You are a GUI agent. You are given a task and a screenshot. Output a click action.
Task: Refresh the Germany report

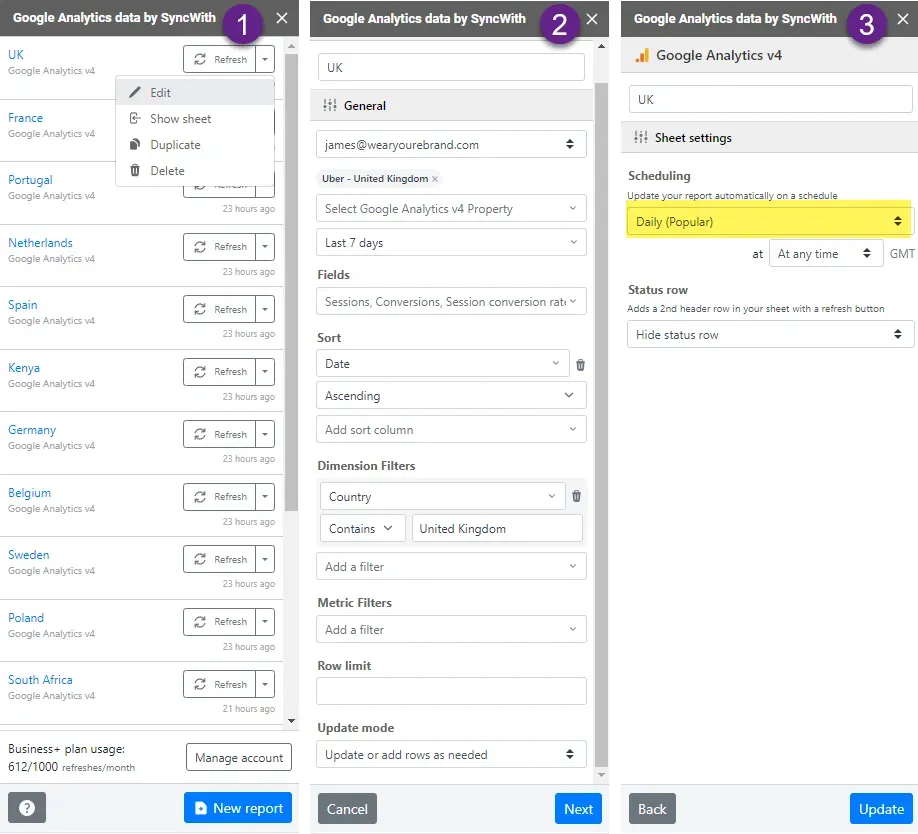tap(220, 434)
